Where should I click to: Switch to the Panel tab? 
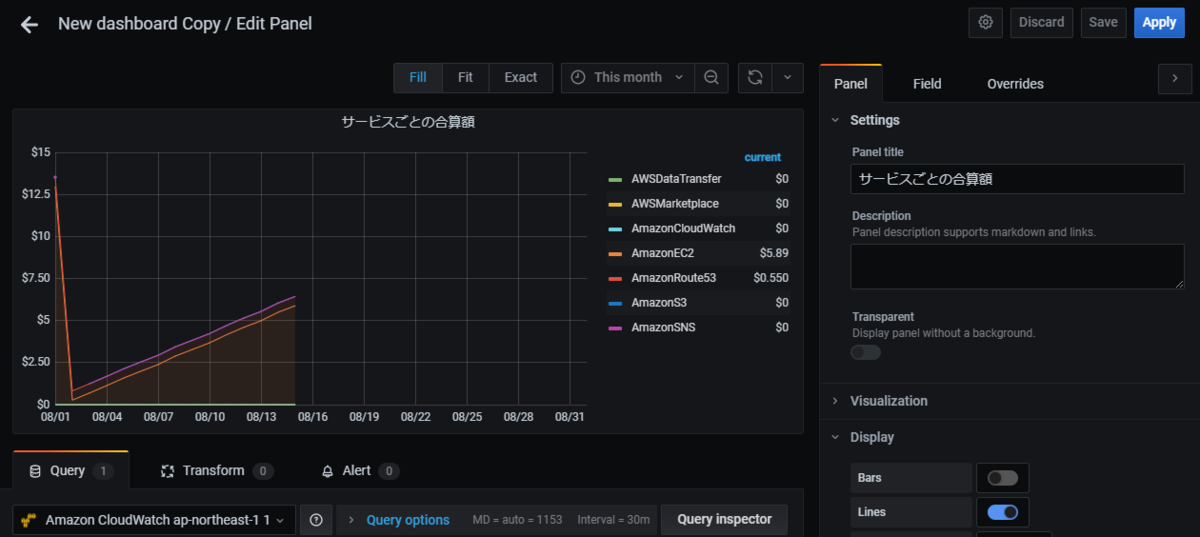(x=850, y=84)
